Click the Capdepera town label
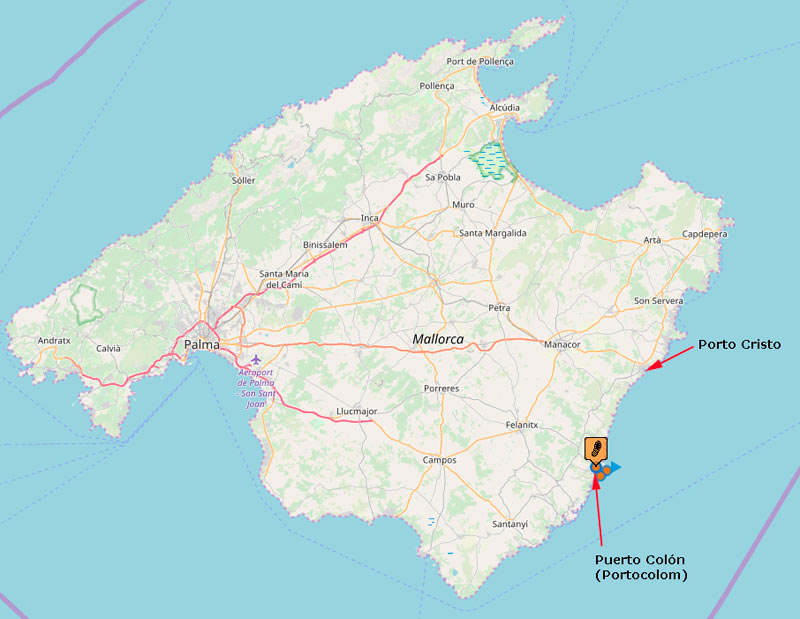This screenshot has width=800, height=619. (705, 234)
